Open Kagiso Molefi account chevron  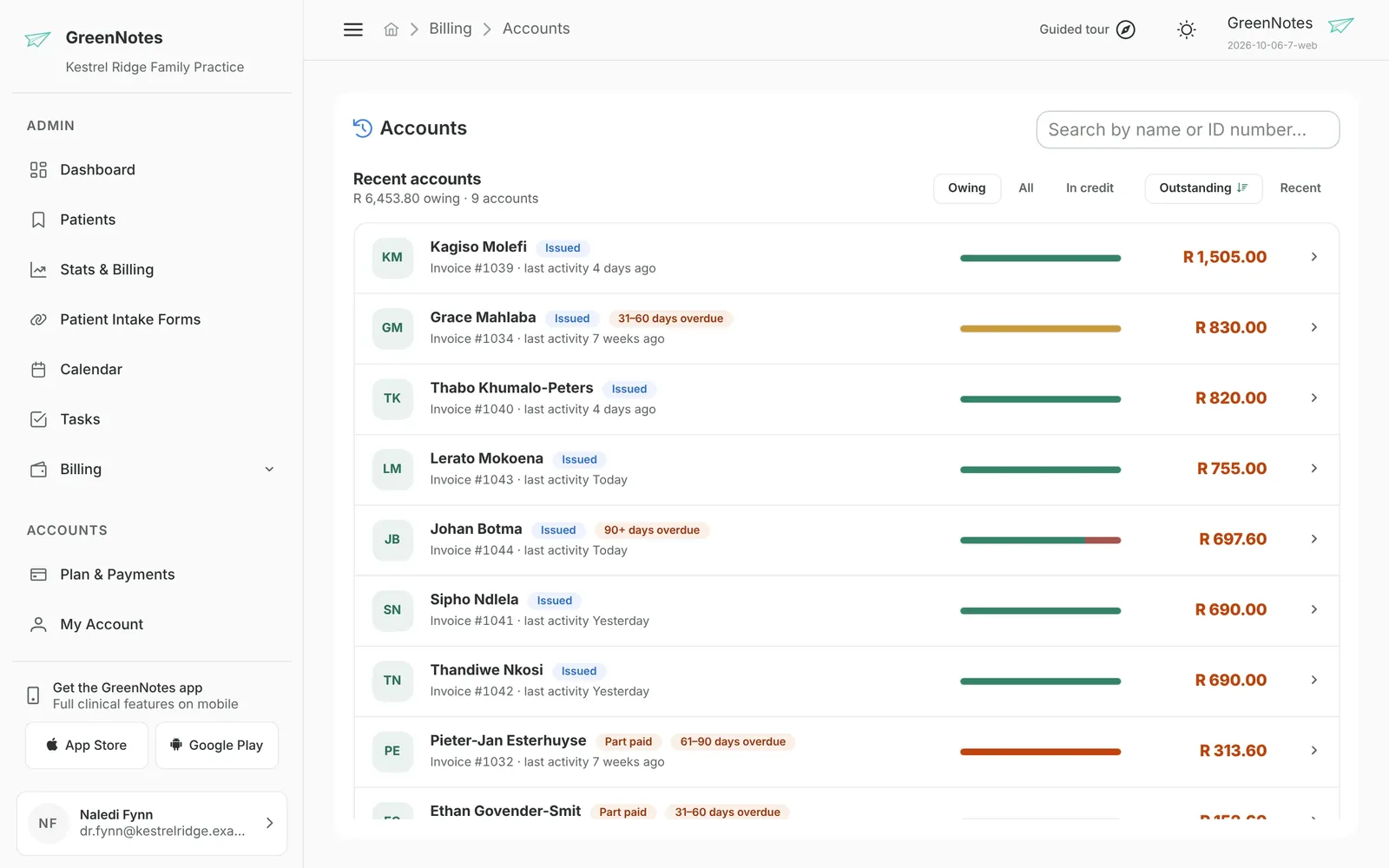point(1314,257)
